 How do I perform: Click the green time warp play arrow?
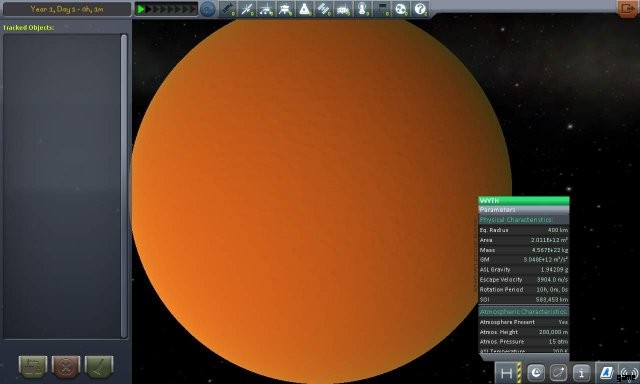[x=141, y=9]
